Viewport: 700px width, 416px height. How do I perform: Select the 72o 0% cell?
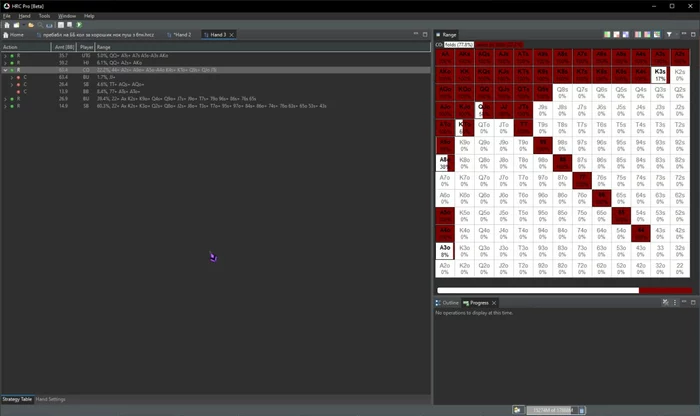(x=582, y=268)
